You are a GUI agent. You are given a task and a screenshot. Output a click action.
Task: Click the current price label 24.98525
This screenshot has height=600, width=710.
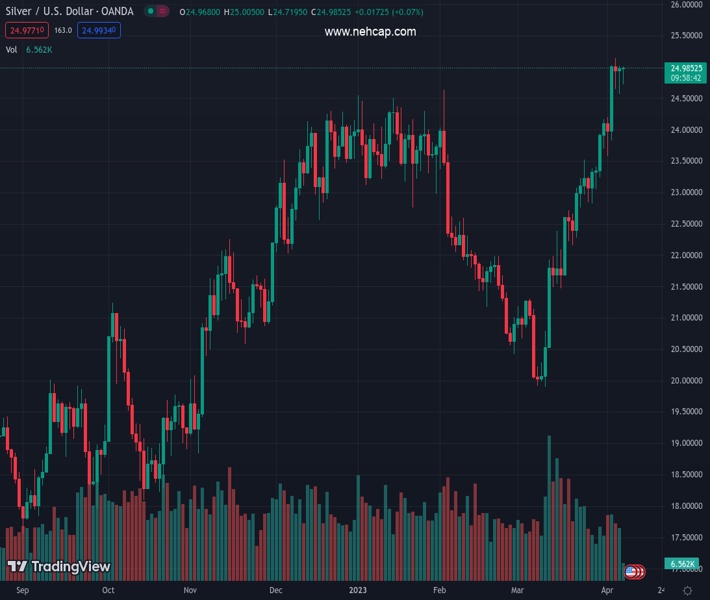(686, 68)
